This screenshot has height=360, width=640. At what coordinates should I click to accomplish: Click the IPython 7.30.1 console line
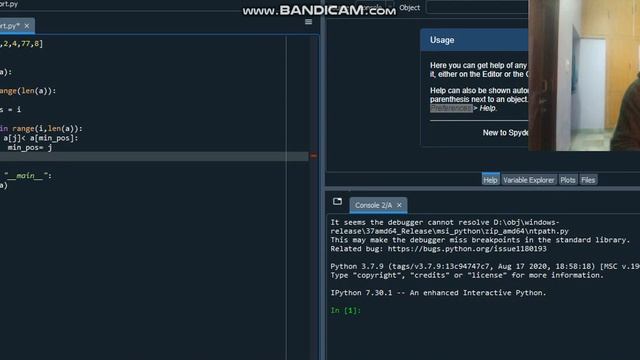[438, 293]
